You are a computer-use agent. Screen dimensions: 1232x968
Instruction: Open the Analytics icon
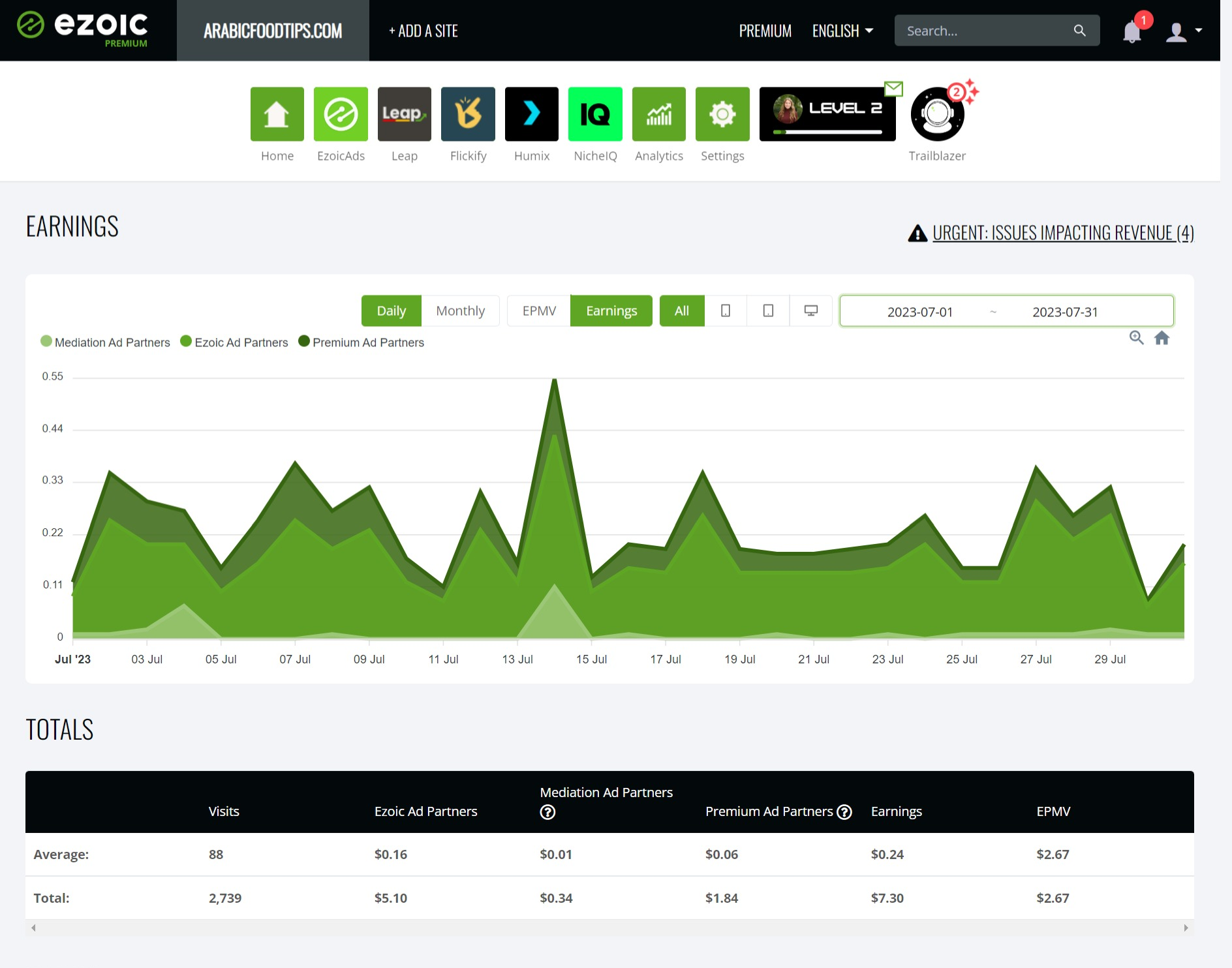[658, 114]
